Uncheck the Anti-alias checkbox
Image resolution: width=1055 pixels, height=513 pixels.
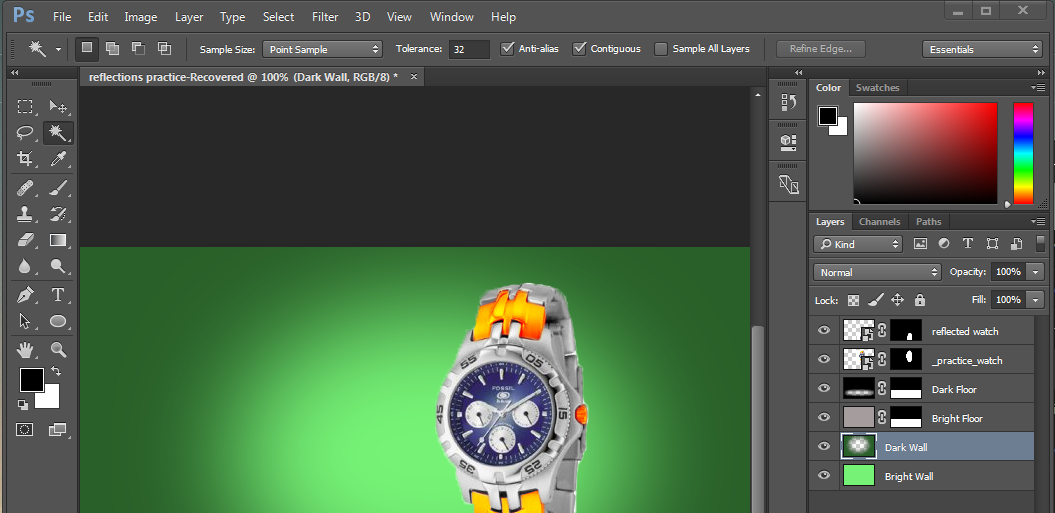pyautogui.click(x=508, y=48)
